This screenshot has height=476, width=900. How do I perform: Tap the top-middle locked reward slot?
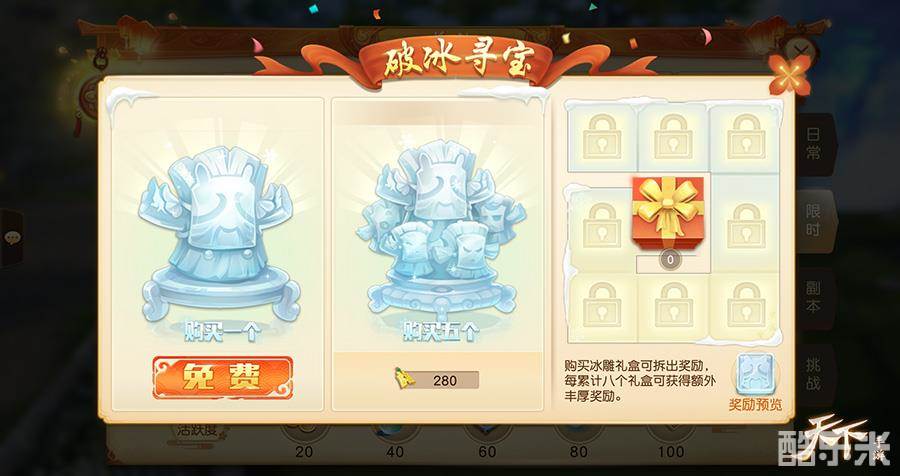(x=673, y=138)
